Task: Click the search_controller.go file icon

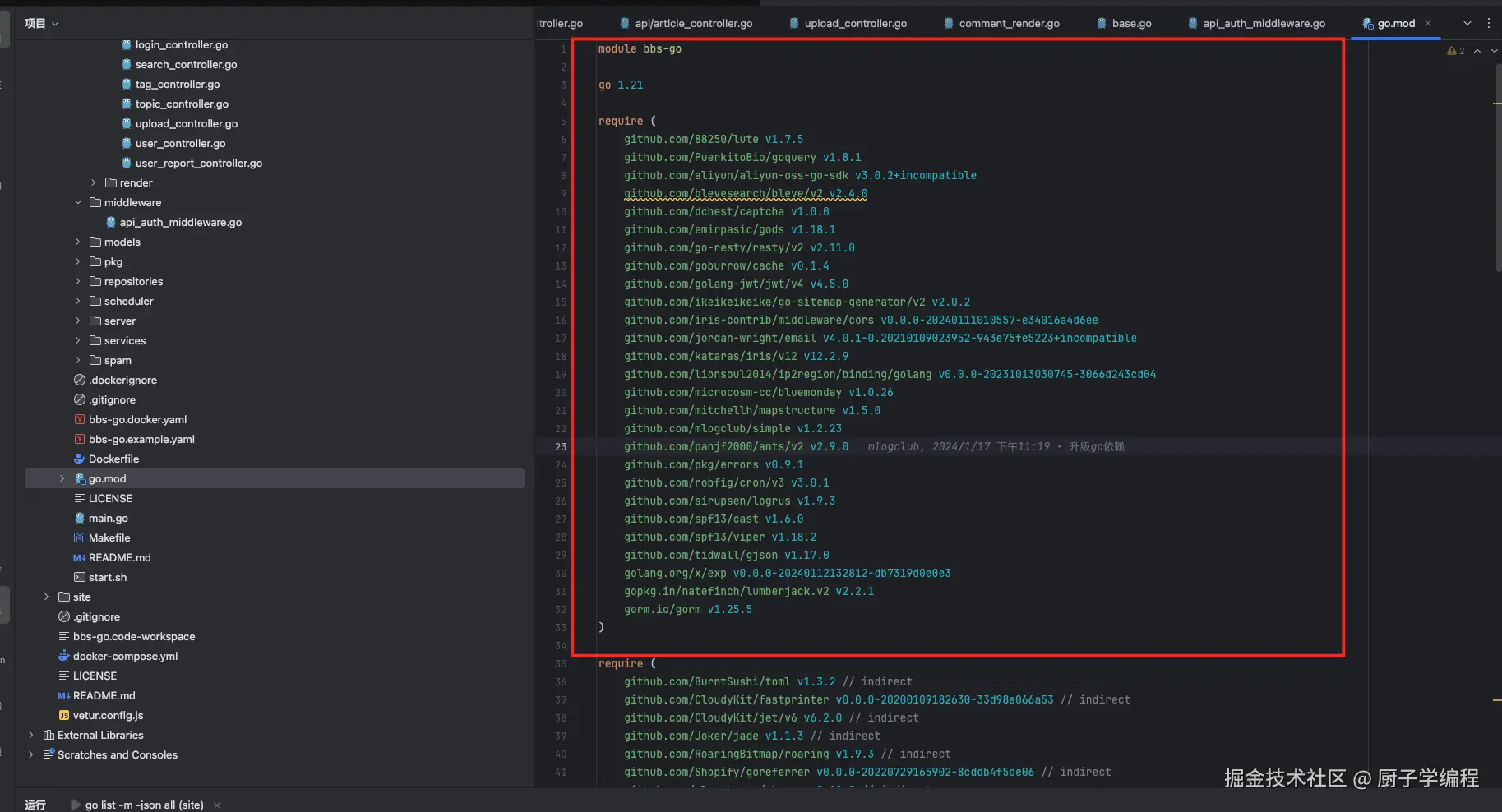Action: point(127,64)
